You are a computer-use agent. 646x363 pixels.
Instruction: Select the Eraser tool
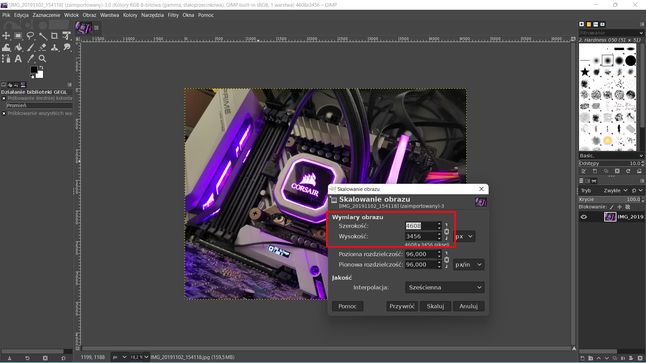coord(42,47)
